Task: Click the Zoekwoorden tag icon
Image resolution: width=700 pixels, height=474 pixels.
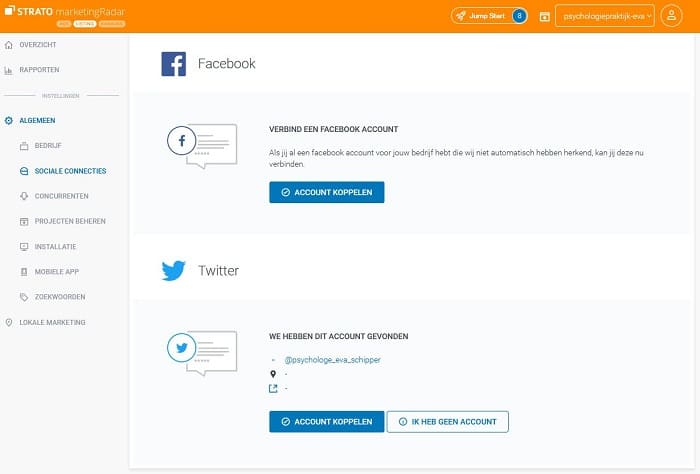Action: click(x=24, y=297)
